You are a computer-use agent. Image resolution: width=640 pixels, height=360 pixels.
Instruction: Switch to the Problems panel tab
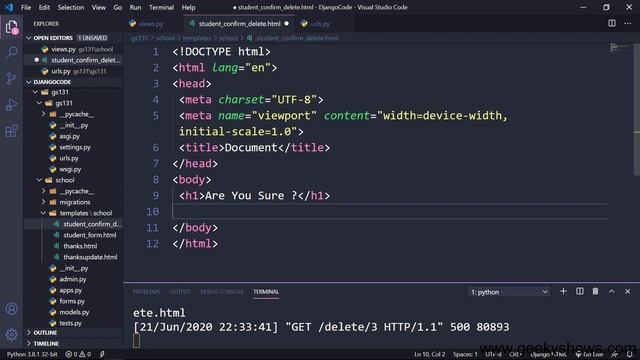pyautogui.click(x=146, y=292)
